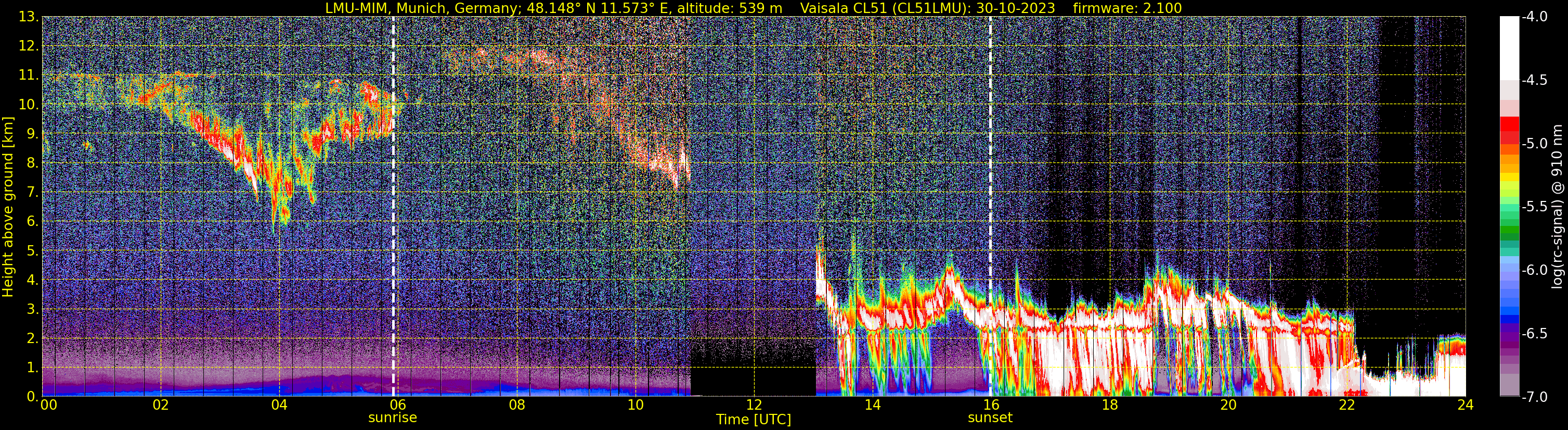Click the '-4.0' colorbar tick label
Image resolution: width=1568 pixels, height=430 pixels.
click(x=1535, y=17)
